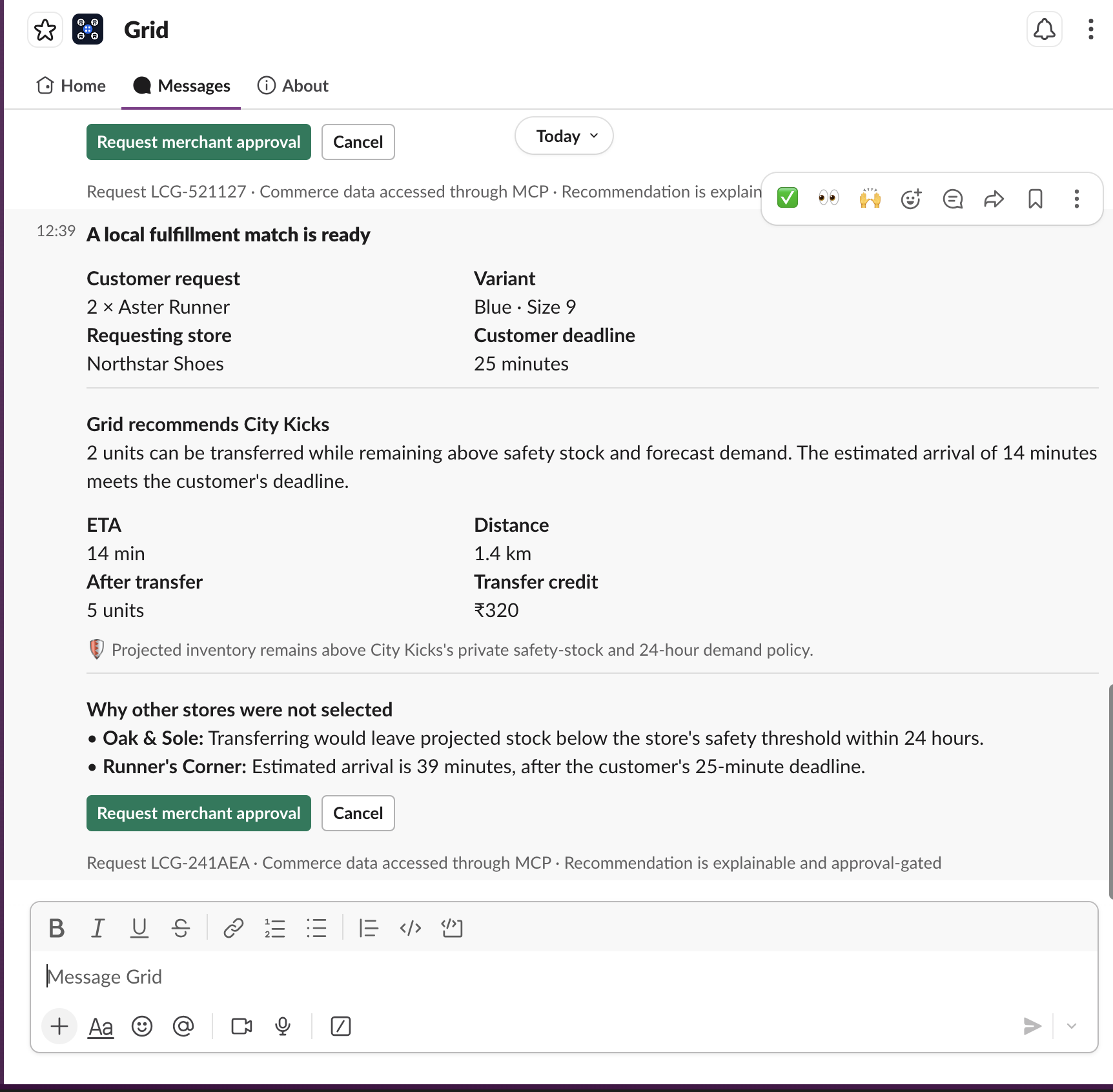This screenshot has width=1113, height=1092.
Task: Click the Message Grid input field
Action: pos(564,976)
